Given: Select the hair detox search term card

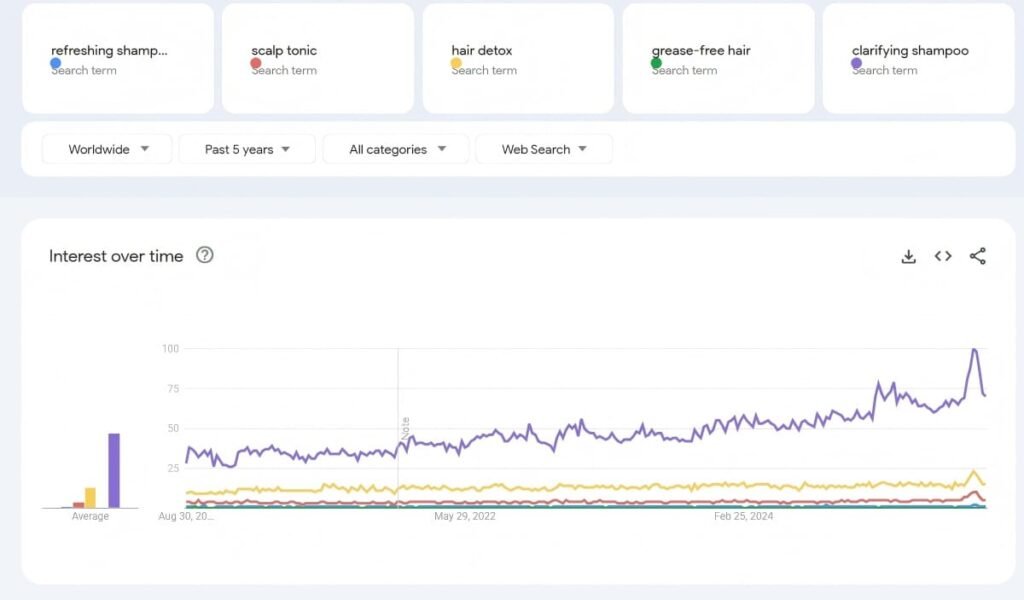Looking at the screenshot, I should pos(518,58).
